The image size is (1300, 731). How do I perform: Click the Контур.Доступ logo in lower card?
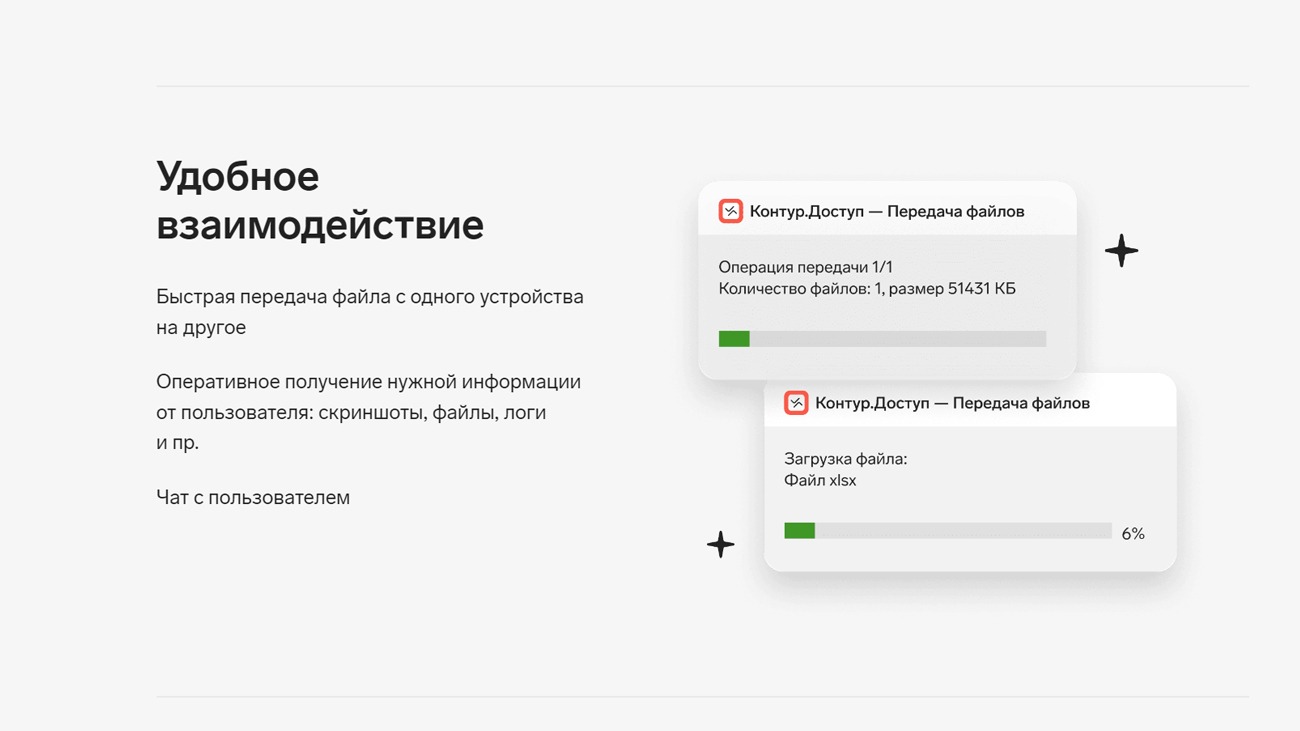tap(796, 403)
